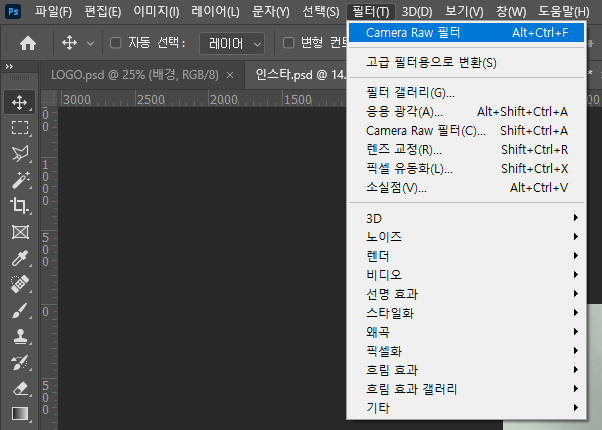This screenshot has height=430, width=602.
Task: Expand the 픽셀화 submenu
Action: click(466, 351)
